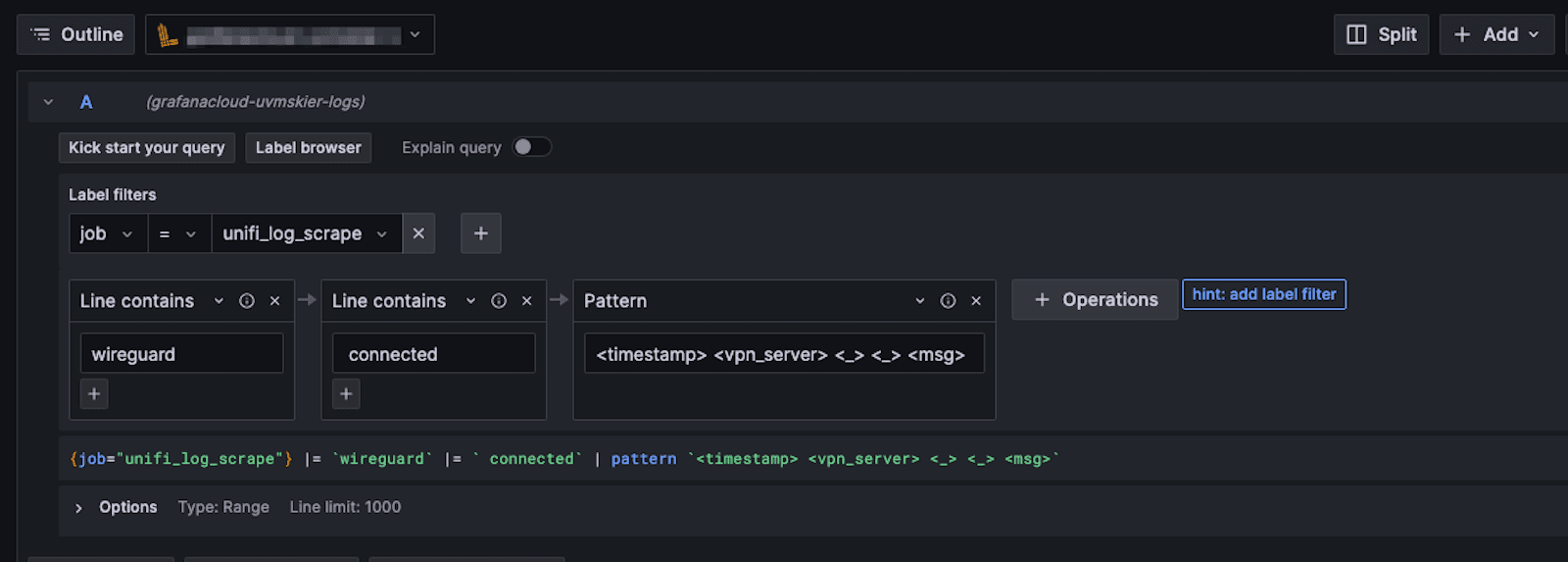Expand the Options section
The image size is (1568, 562).
point(78,508)
